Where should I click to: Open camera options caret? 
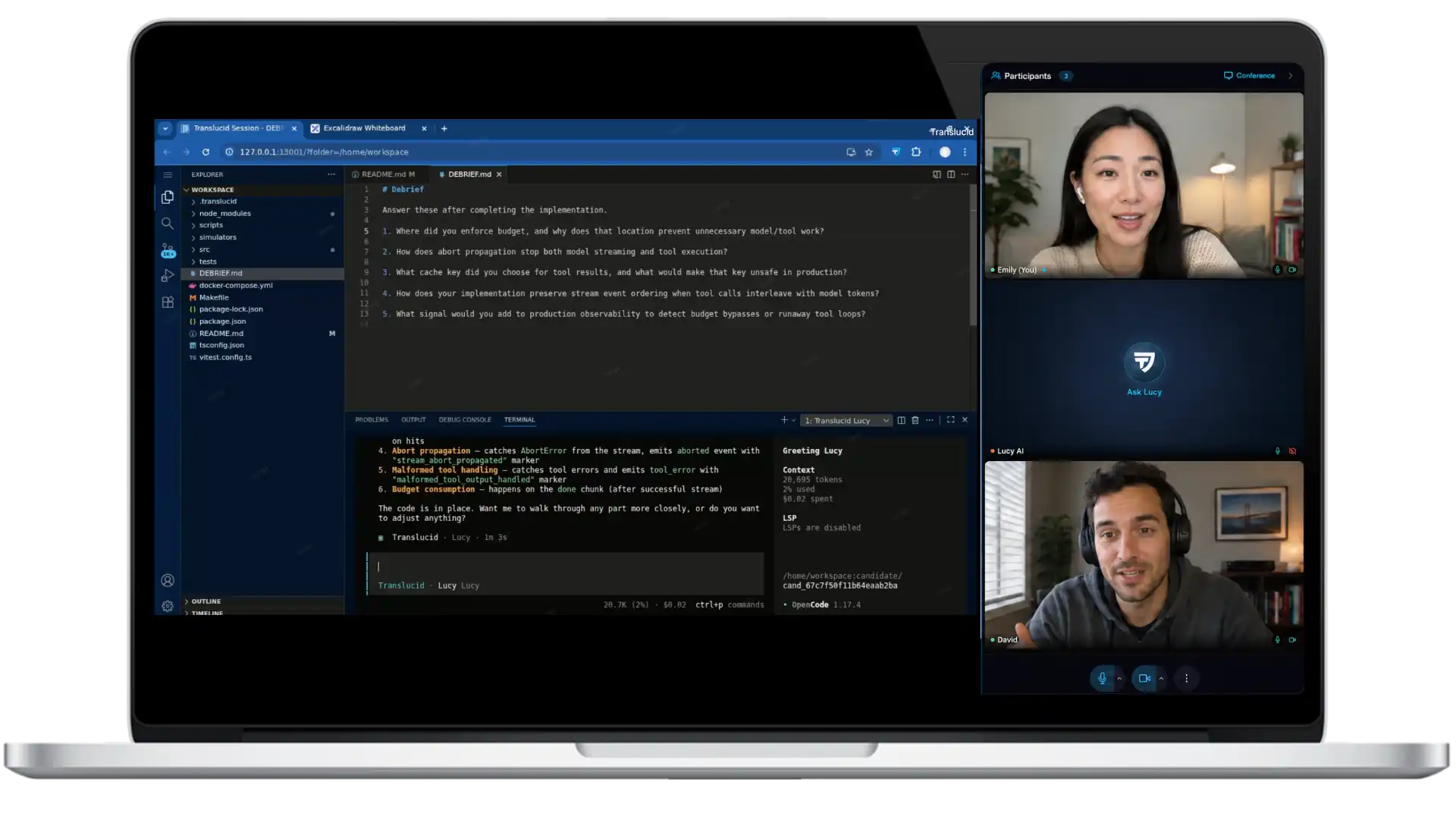tap(1161, 679)
